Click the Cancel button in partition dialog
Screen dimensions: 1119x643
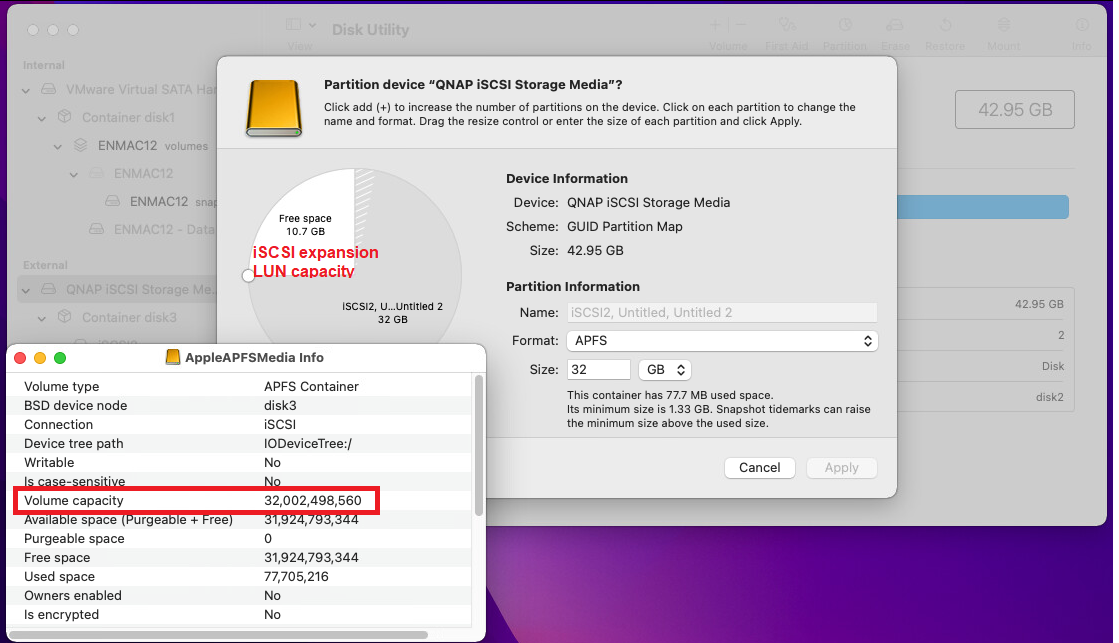pyautogui.click(x=759, y=467)
